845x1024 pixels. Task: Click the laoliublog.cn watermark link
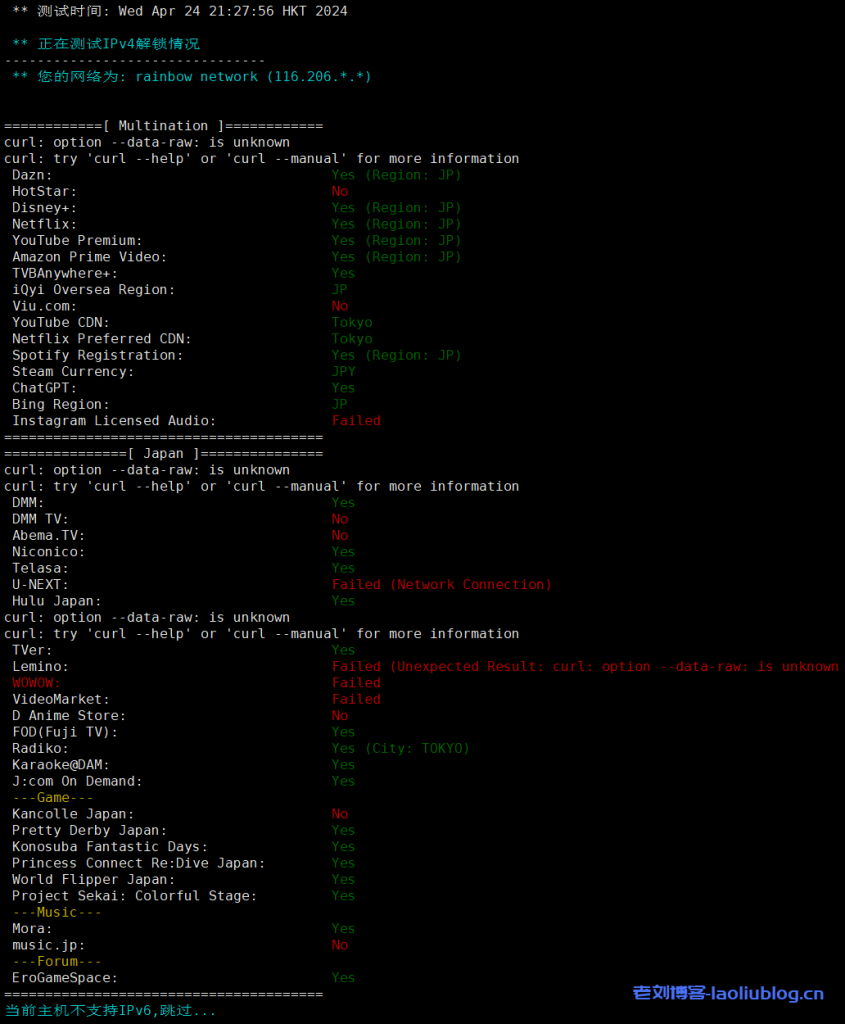728,993
